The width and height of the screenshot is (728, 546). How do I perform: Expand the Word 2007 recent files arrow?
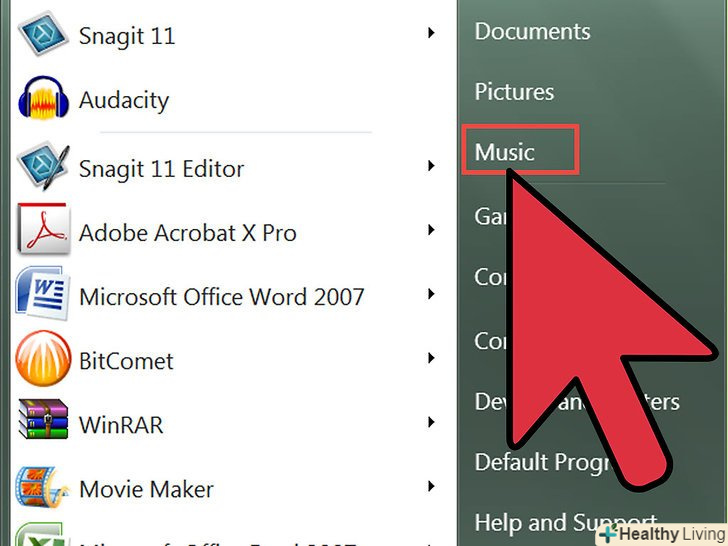431,295
